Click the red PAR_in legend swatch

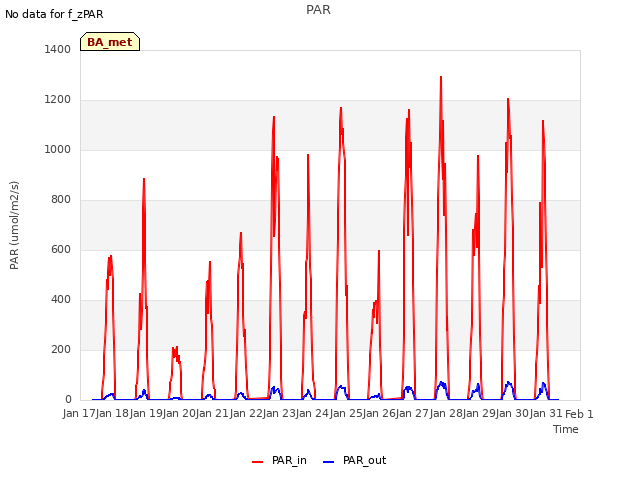coord(258,462)
